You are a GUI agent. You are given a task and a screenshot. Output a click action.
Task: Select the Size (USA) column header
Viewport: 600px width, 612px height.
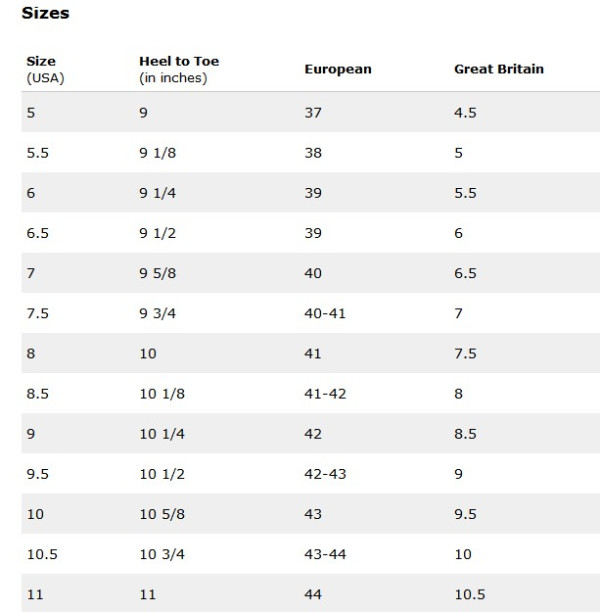click(x=45, y=69)
